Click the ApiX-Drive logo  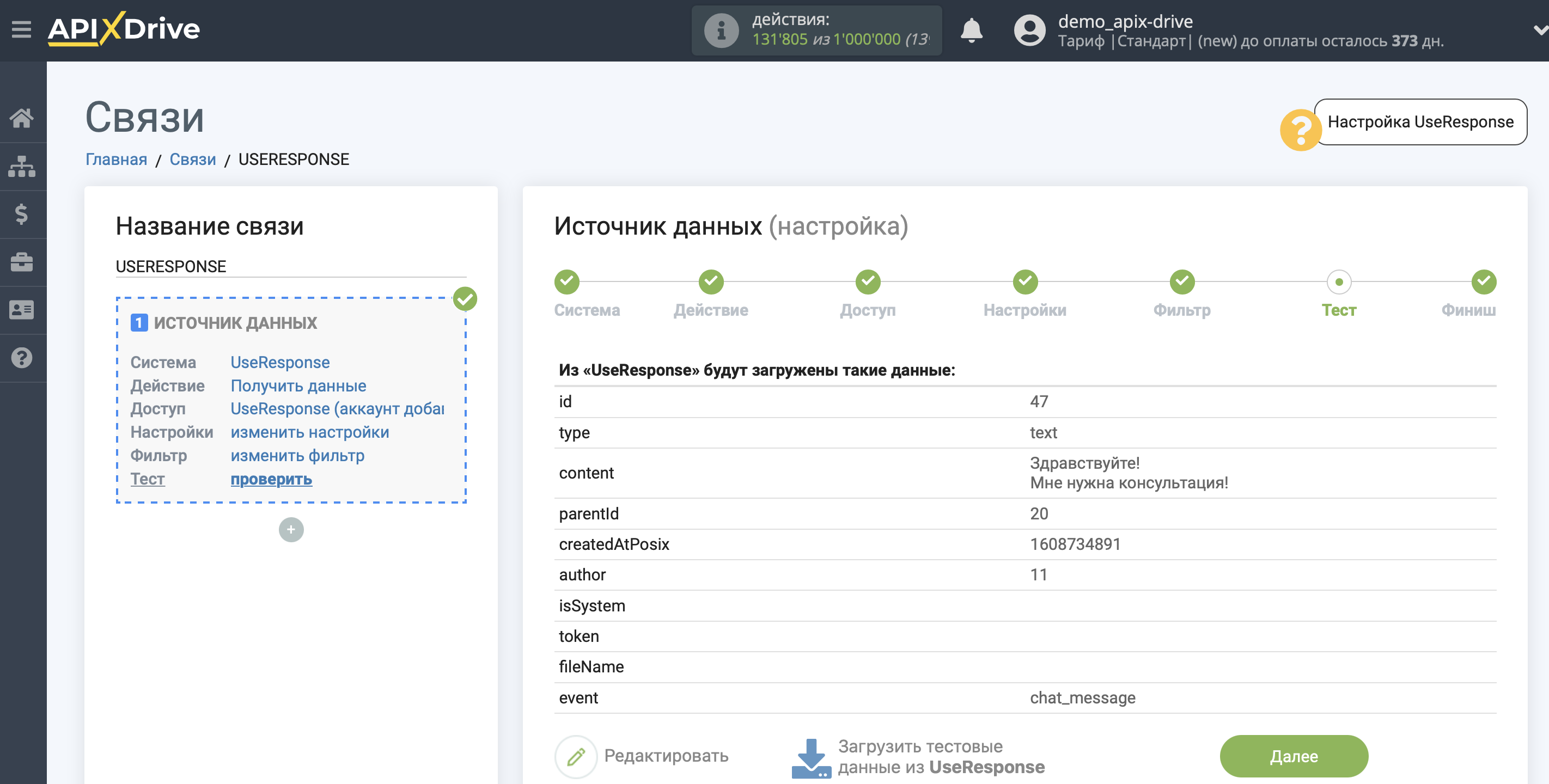point(124,29)
